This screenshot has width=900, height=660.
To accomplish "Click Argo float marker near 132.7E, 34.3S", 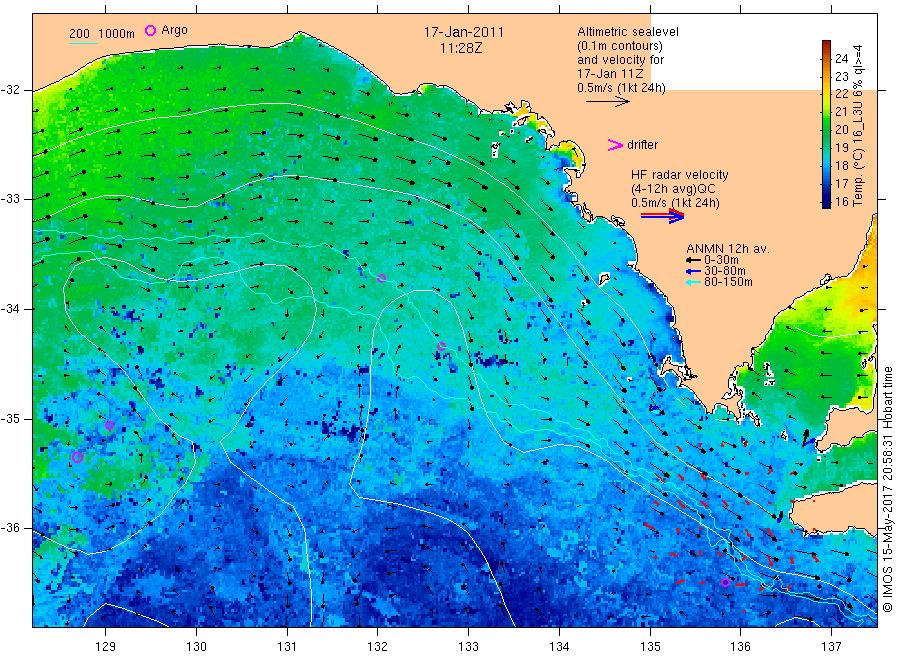I will [441, 346].
